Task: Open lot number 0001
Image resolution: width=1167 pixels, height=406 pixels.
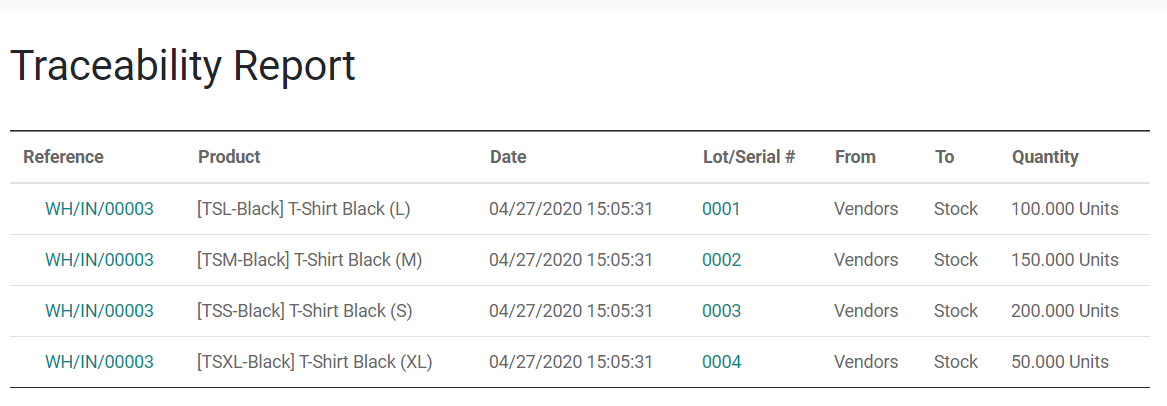Action: click(x=721, y=209)
